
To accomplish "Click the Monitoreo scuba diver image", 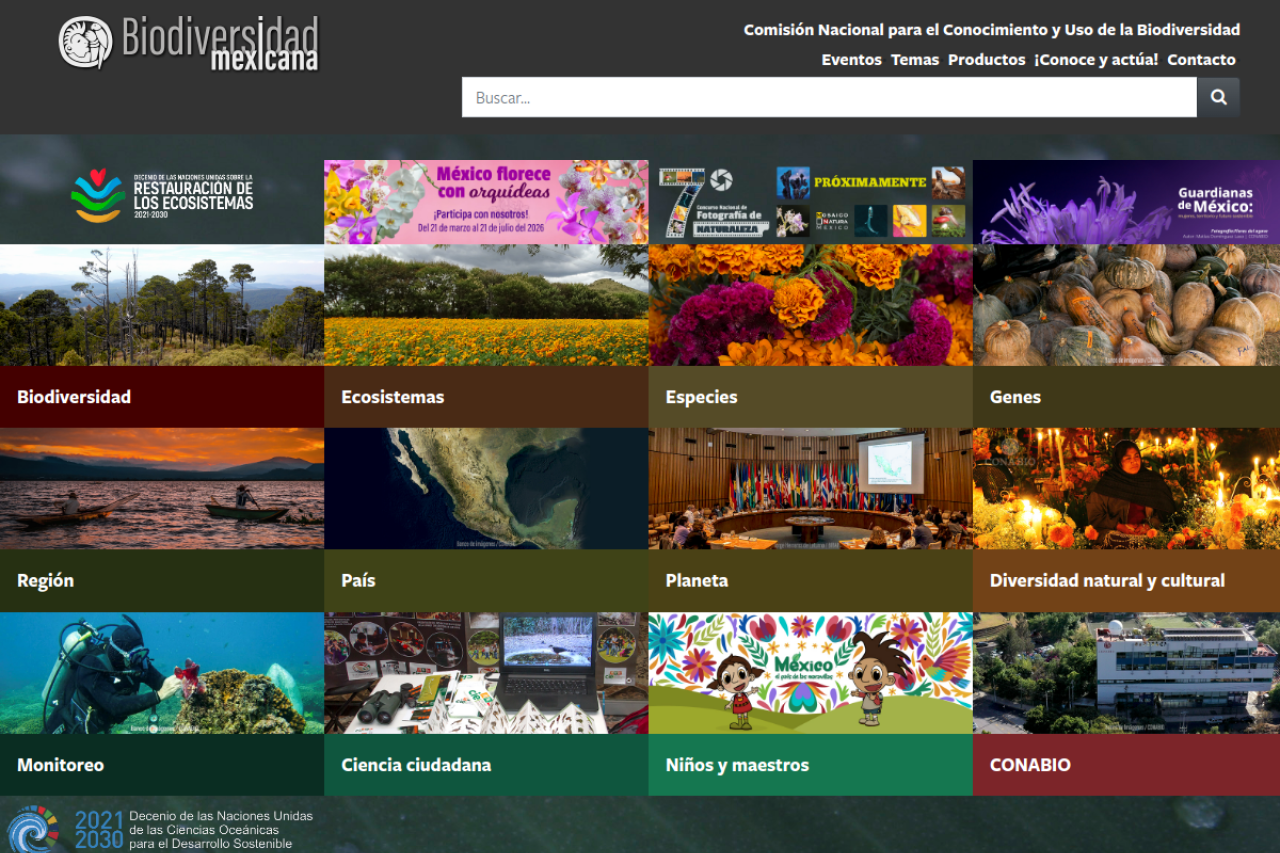I will click(162, 673).
